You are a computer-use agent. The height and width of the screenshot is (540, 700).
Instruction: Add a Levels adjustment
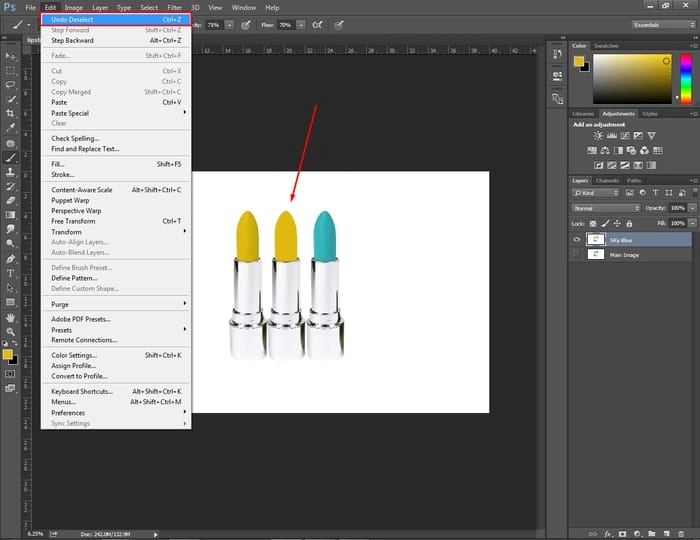[x=612, y=136]
